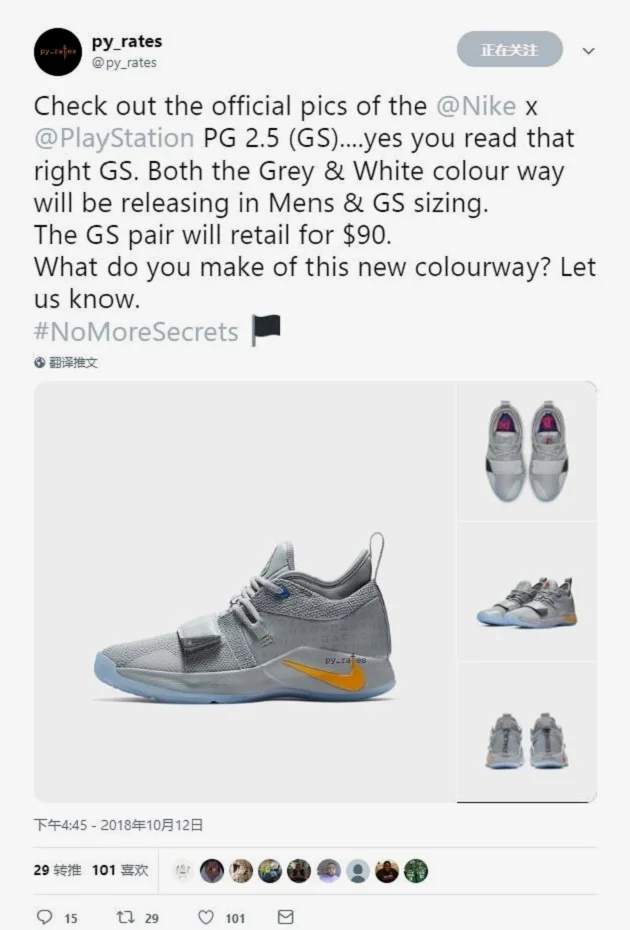Open the top-down shoes thumbnail

tap(527, 451)
